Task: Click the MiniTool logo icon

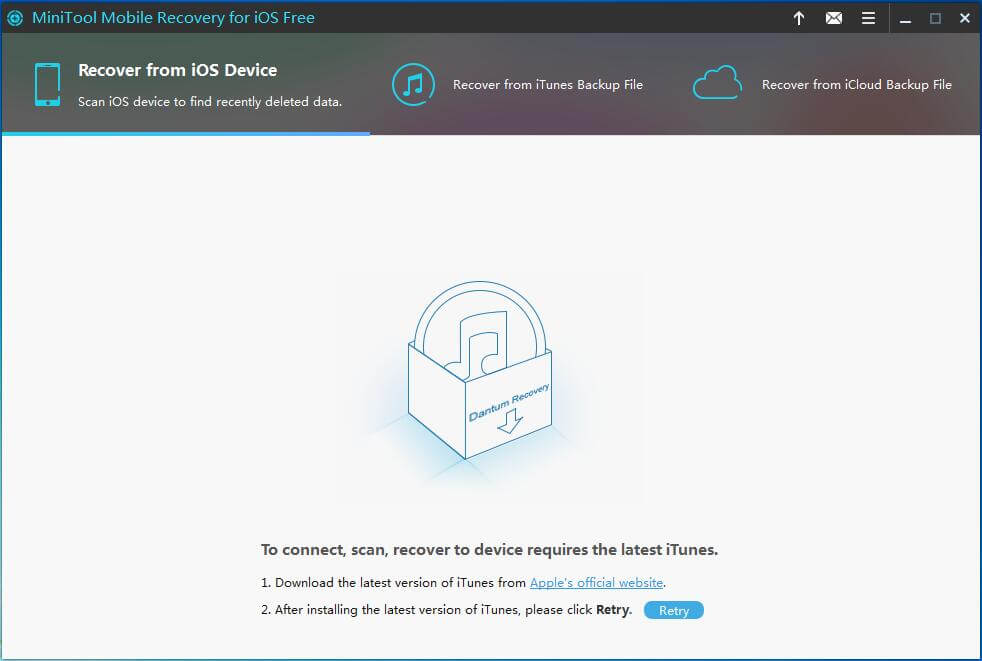Action: [x=14, y=18]
